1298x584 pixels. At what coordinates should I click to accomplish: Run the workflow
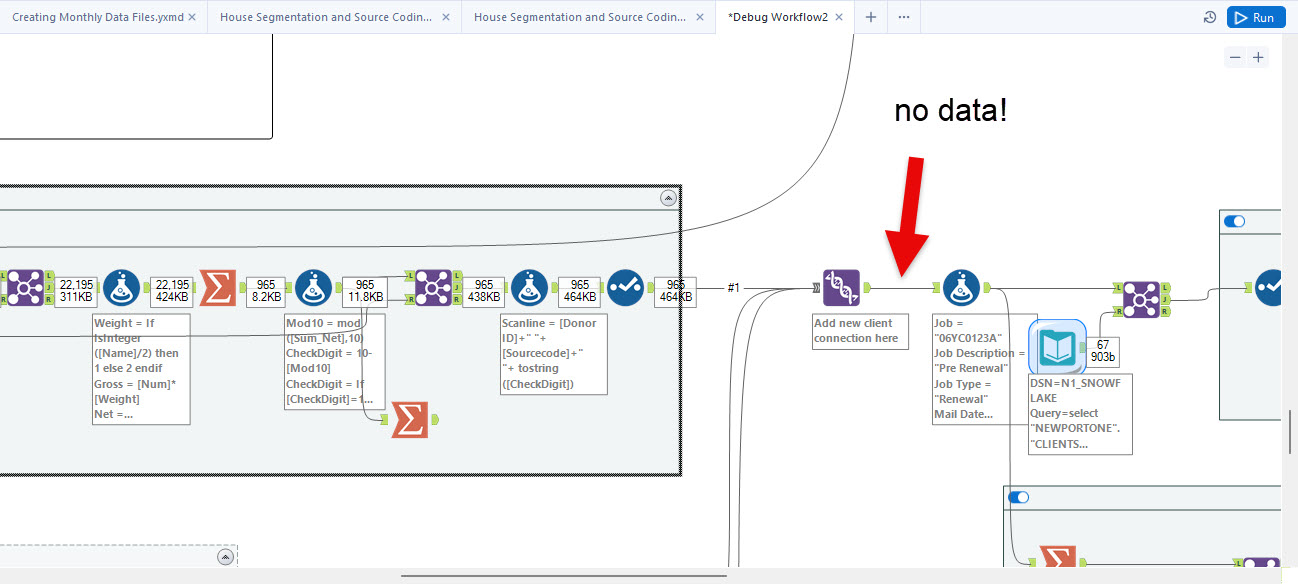(x=1255, y=17)
